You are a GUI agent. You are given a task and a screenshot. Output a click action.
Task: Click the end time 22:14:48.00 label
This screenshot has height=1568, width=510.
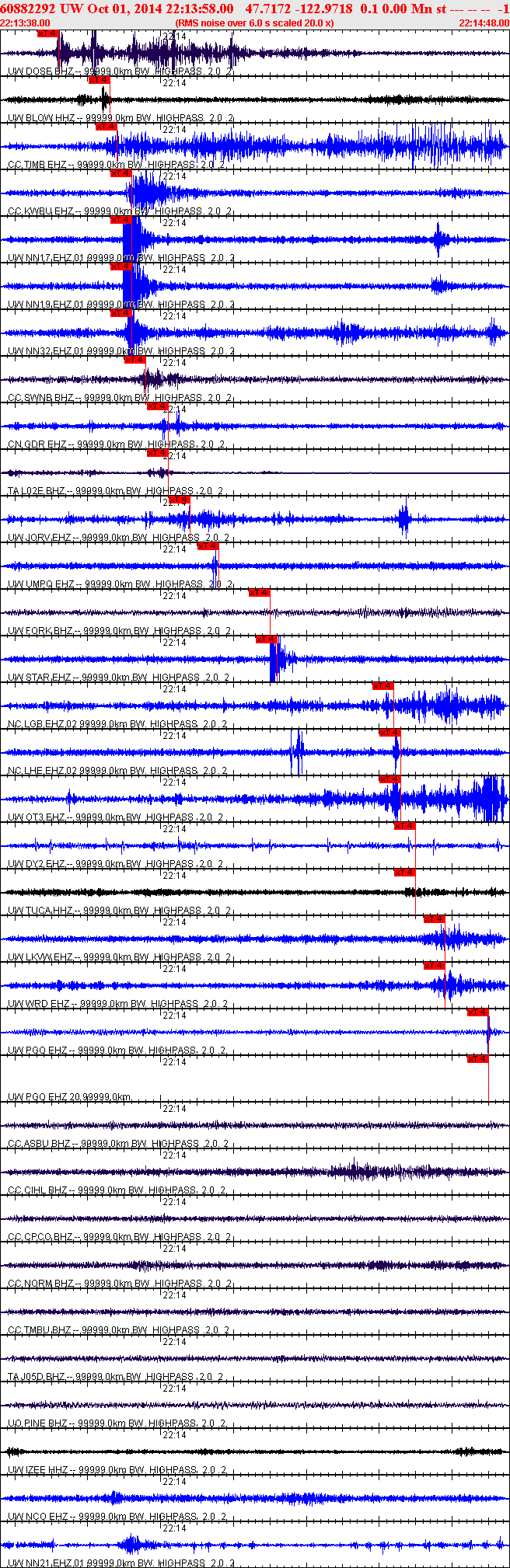[x=484, y=23]
